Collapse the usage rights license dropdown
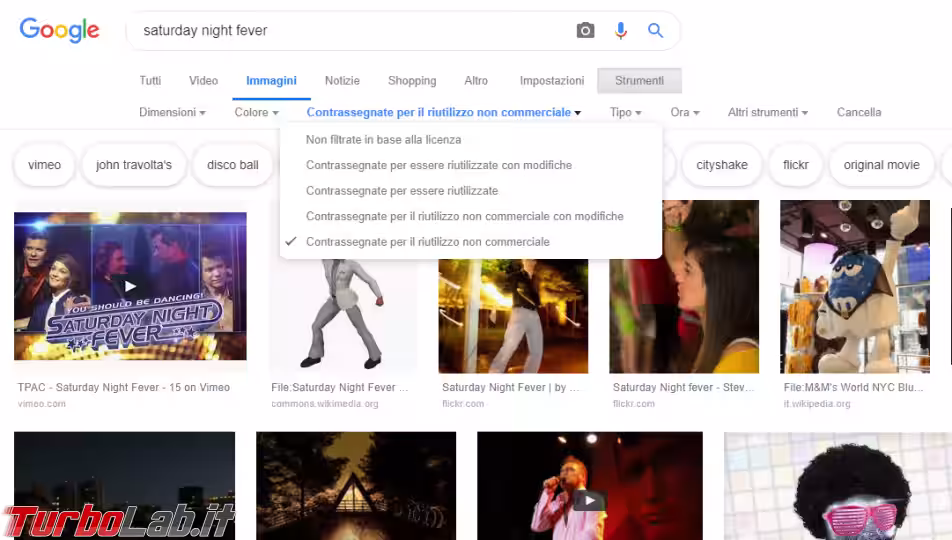The width and height of the screenshot is (952, 540). click(444, 112)
